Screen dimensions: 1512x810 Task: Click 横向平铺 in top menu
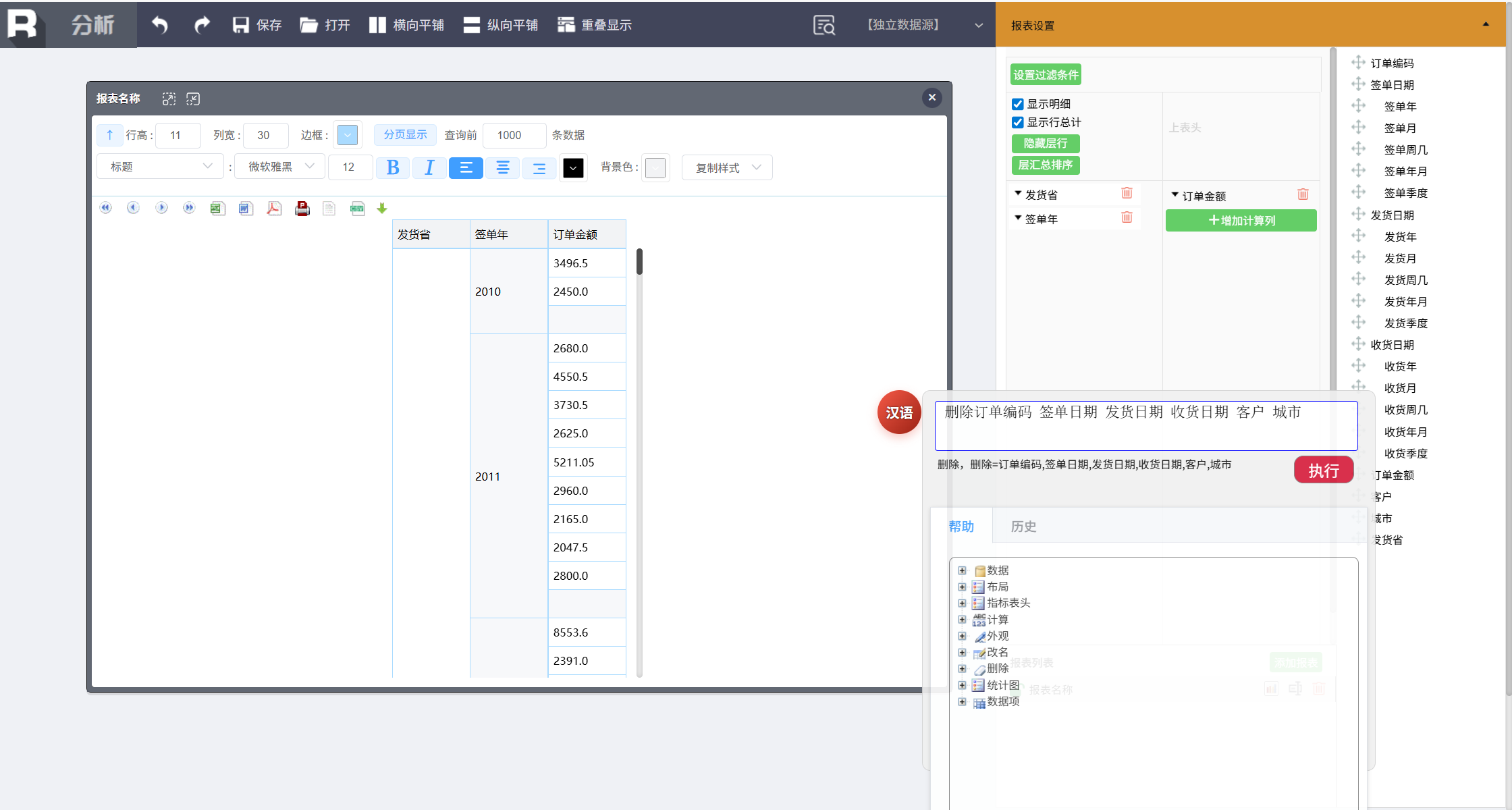coord(406,25)
